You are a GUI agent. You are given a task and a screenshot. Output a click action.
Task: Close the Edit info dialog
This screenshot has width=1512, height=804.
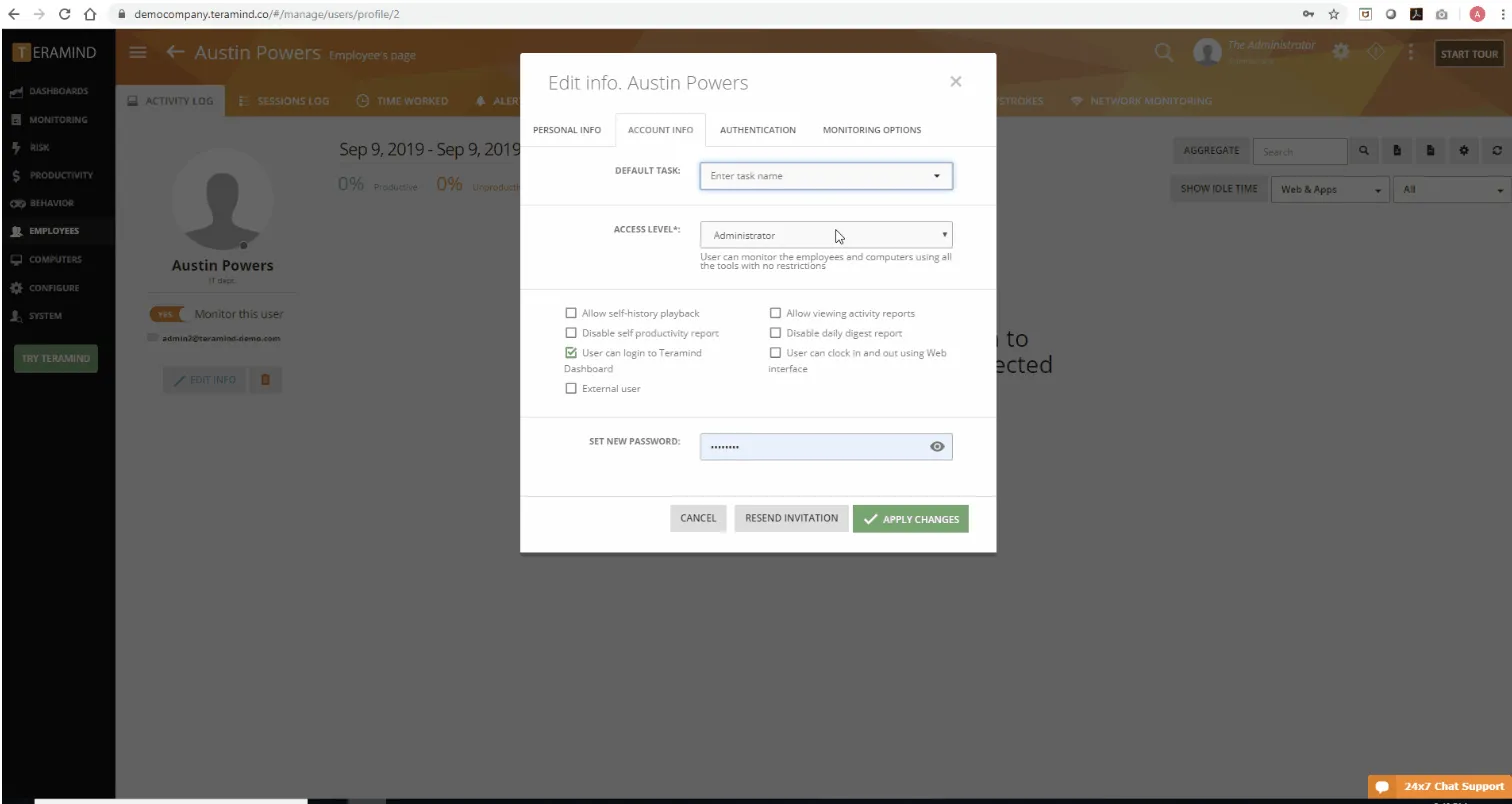tap(956, 82)
